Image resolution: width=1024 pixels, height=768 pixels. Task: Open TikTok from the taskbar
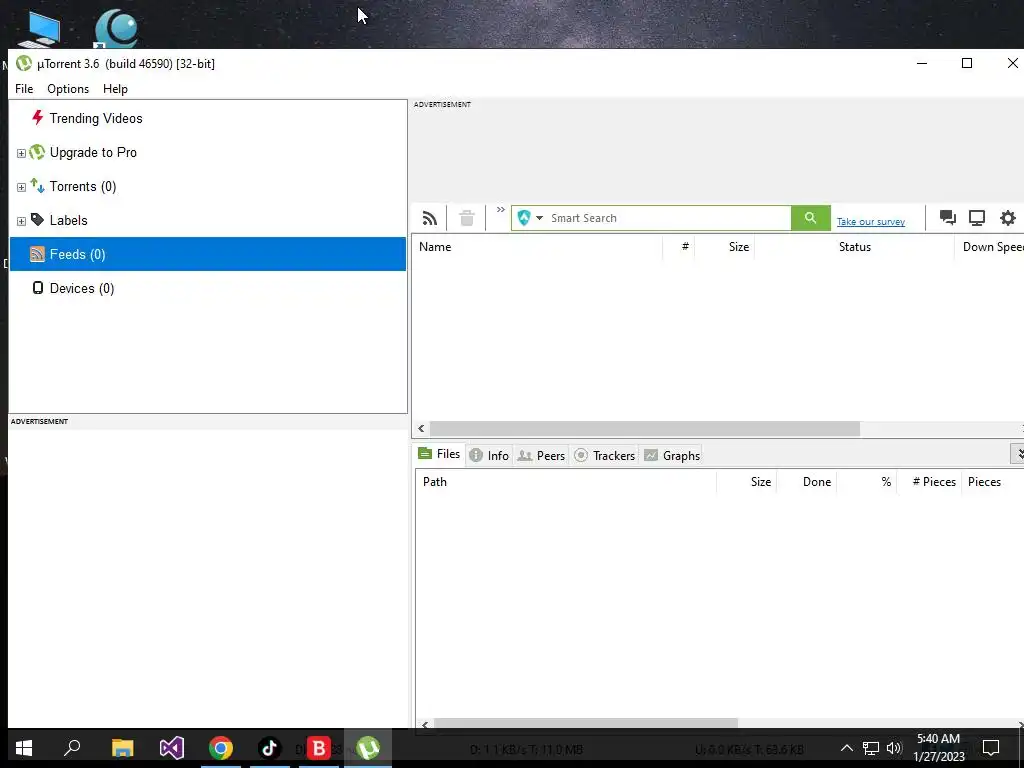coord(269,748)
